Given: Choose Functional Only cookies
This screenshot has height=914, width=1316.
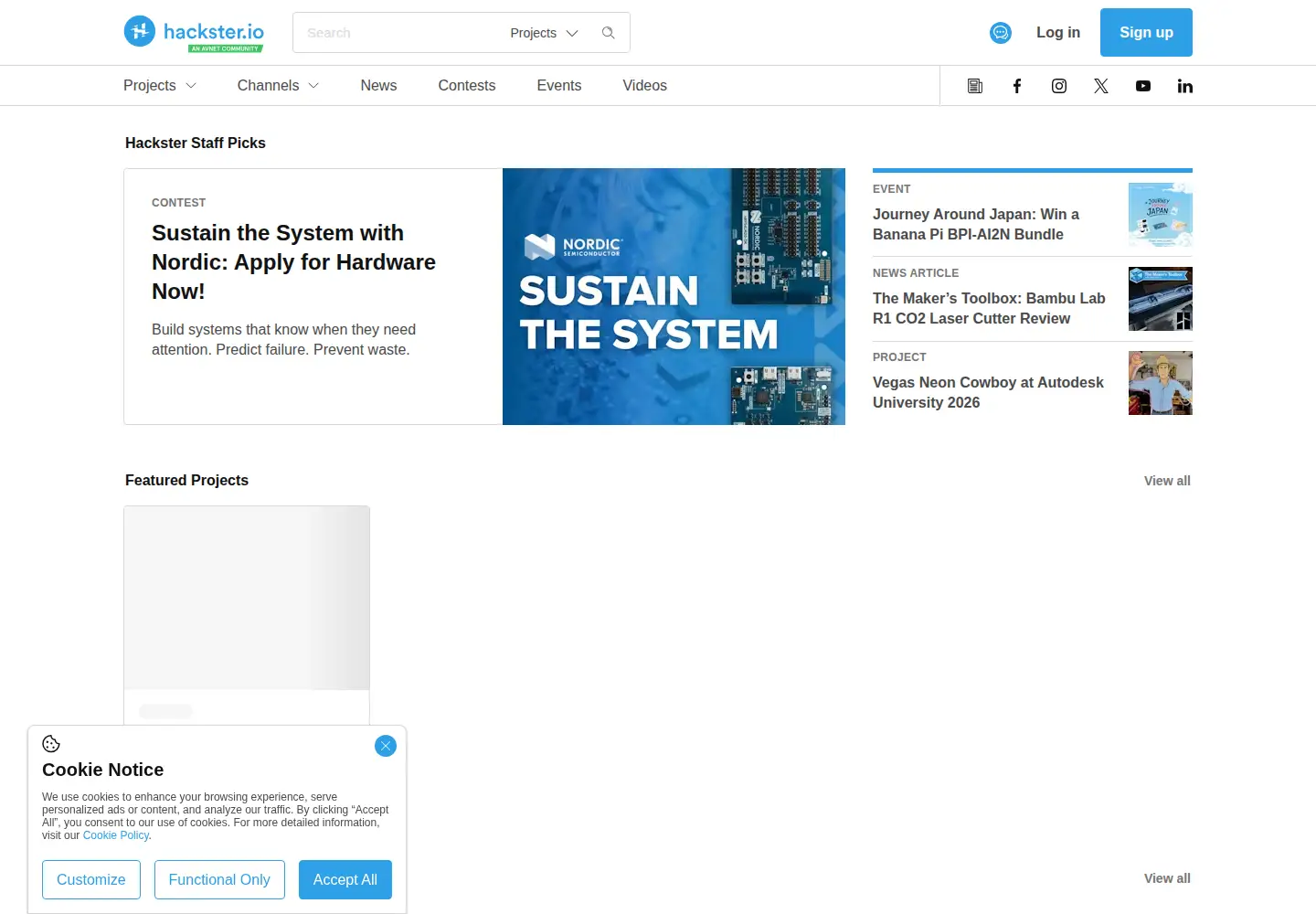Looking at the screenshot, I should (219, 879).
